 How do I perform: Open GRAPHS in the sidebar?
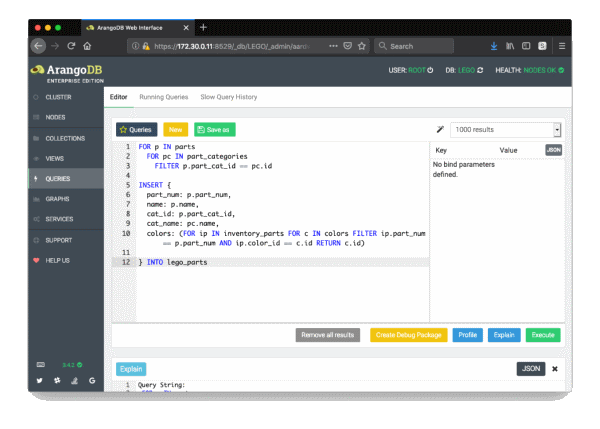pos(66,199)
